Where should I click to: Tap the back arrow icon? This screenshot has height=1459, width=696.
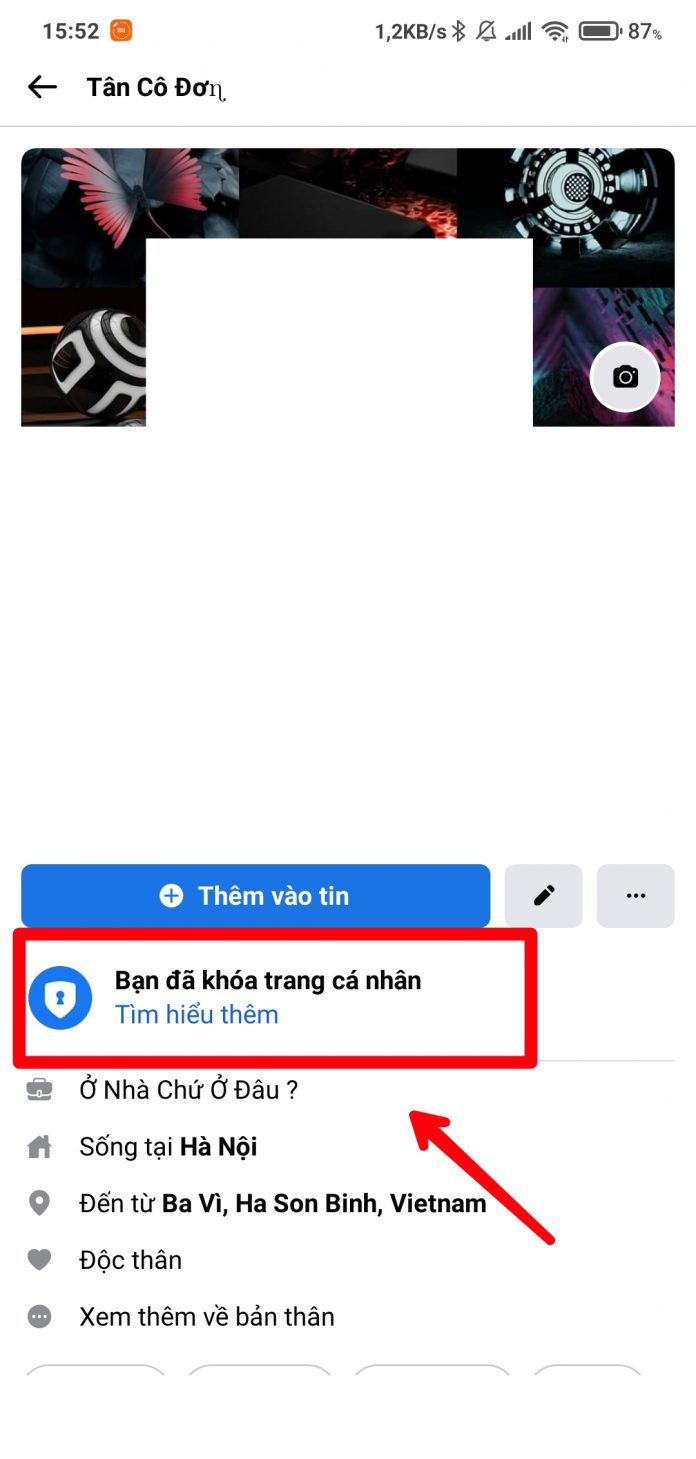[42, 88]
